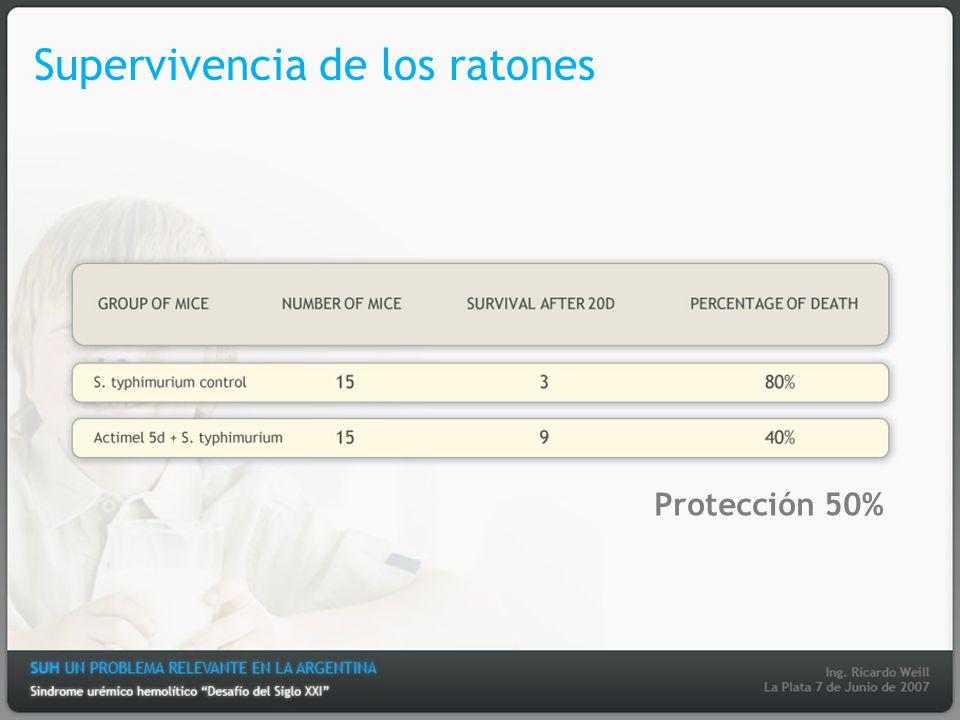The width and height of the screenshot is (960, 720).
Task: Click the 'SURVIVAL AFTER 20D' header
Action: point(541,304)
